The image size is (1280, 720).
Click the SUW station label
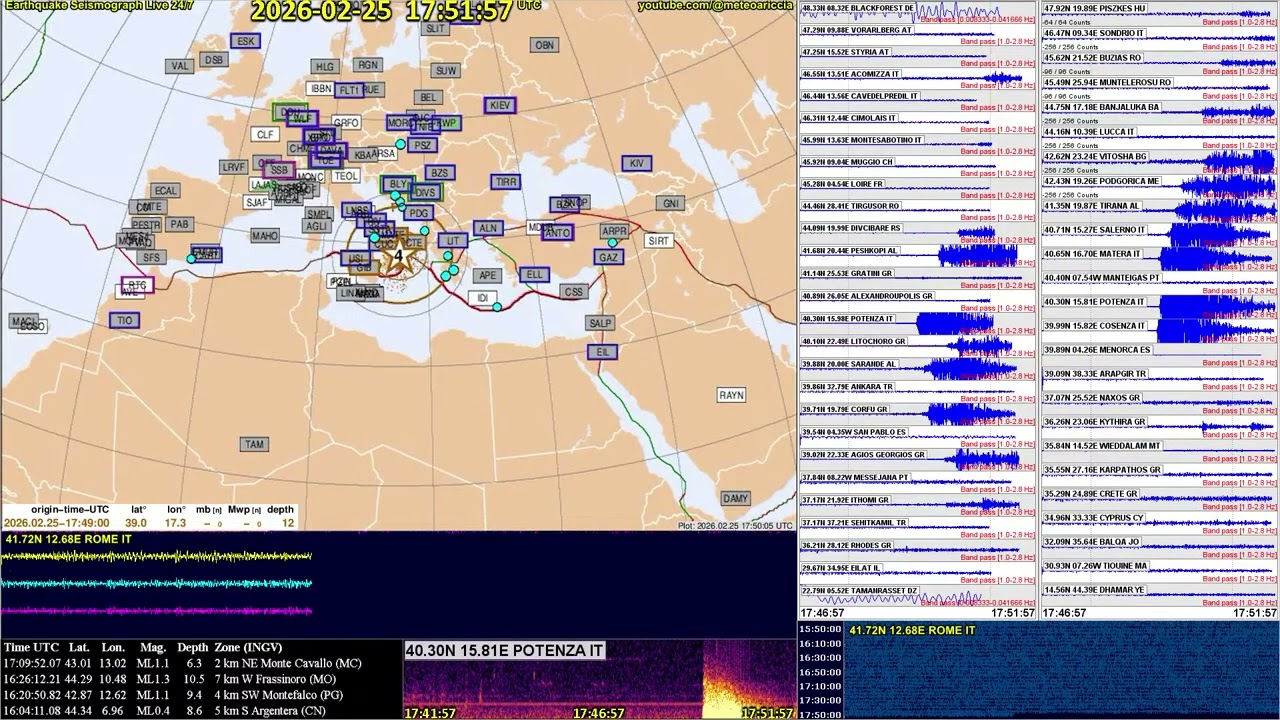pos(446,71)
